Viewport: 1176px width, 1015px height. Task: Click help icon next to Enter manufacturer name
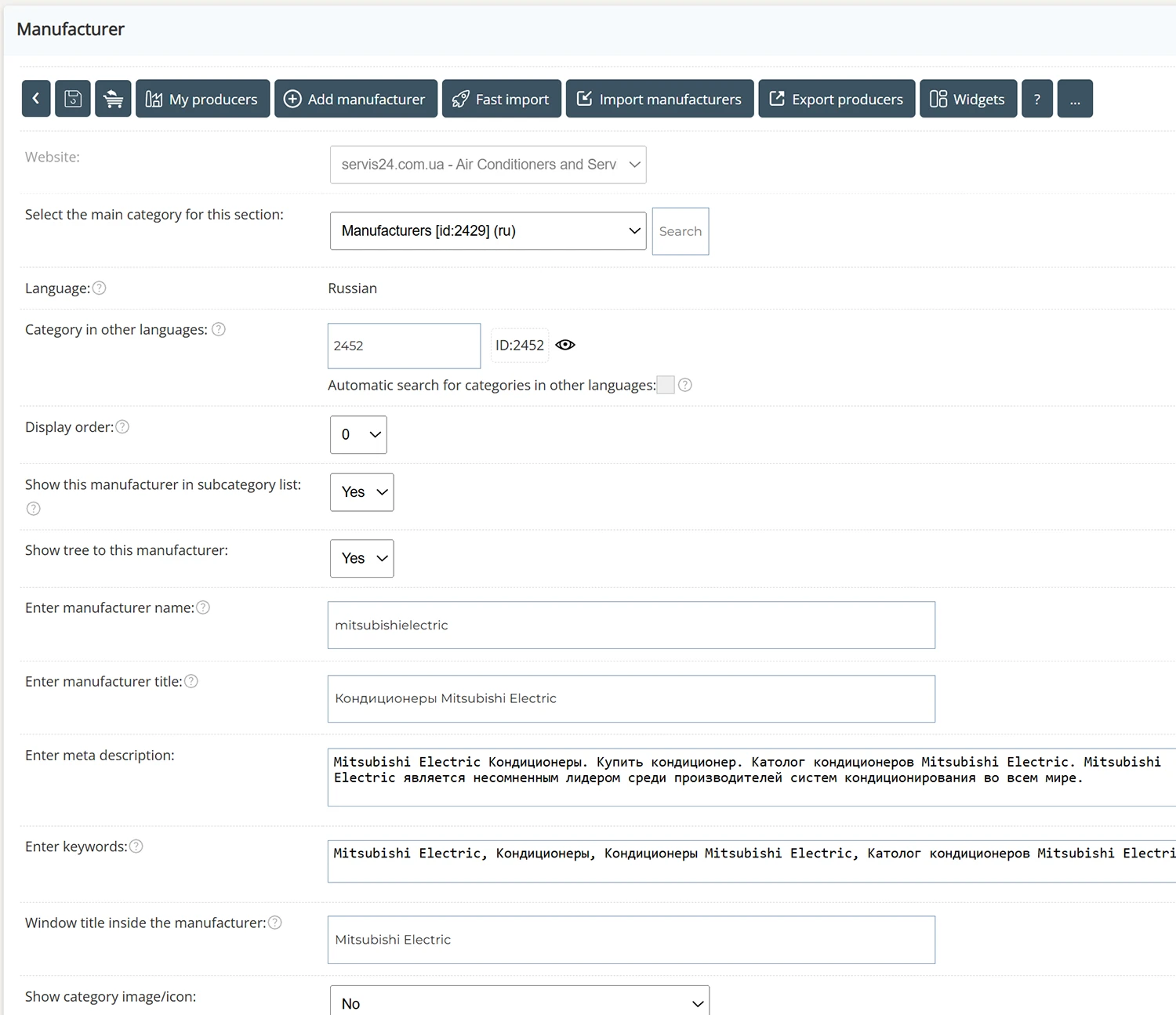pos(203,607)
